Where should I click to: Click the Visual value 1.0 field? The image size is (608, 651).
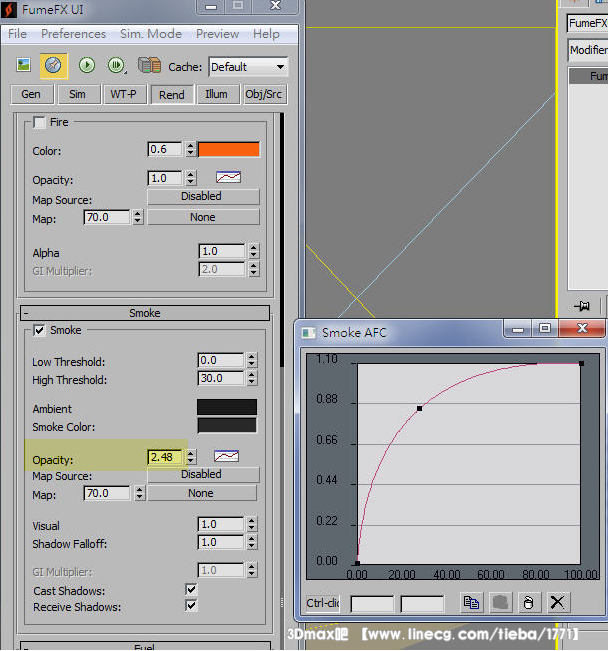tap(221, 524)
